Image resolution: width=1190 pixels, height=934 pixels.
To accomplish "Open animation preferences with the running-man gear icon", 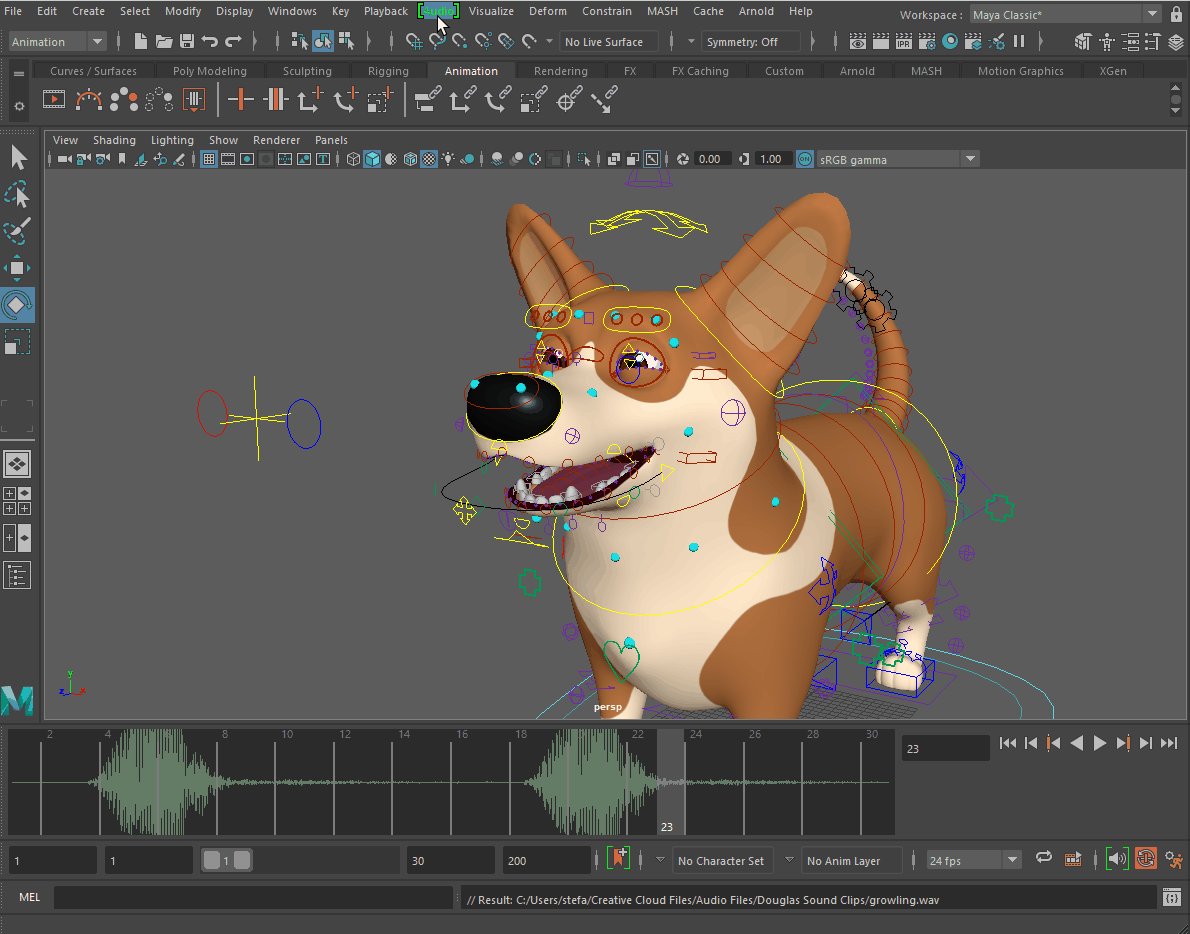I will 1173,859.
